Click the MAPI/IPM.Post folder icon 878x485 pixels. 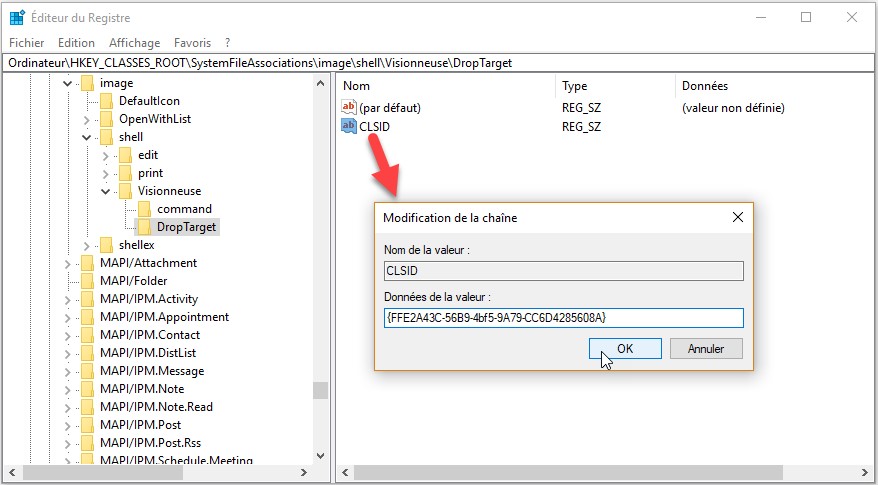(87, 425)
